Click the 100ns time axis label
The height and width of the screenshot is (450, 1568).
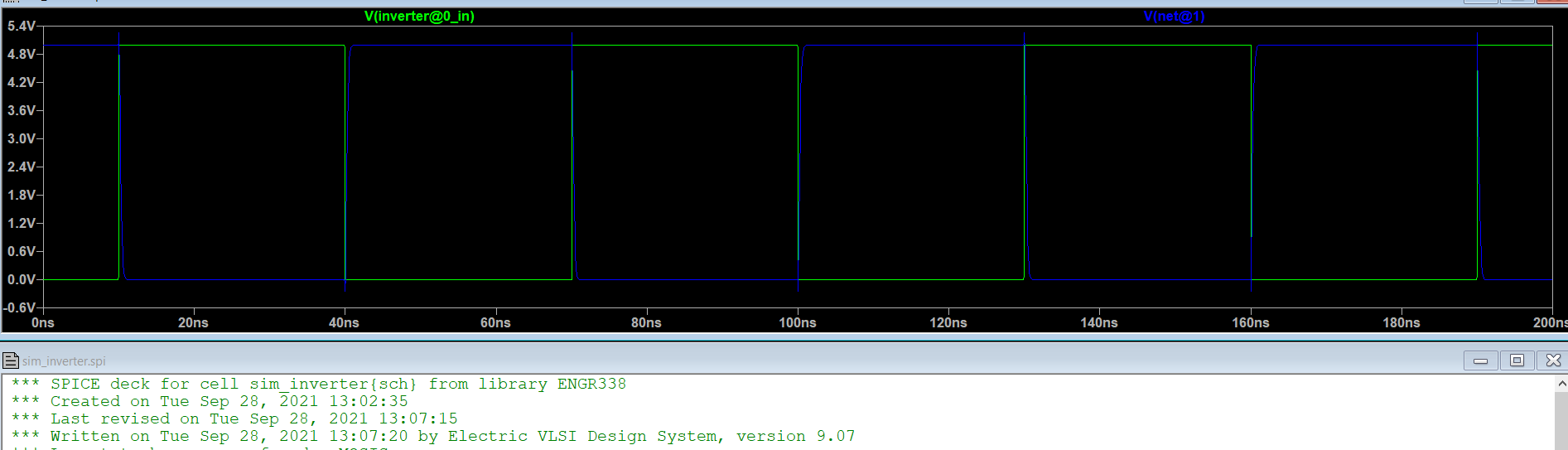797,322
